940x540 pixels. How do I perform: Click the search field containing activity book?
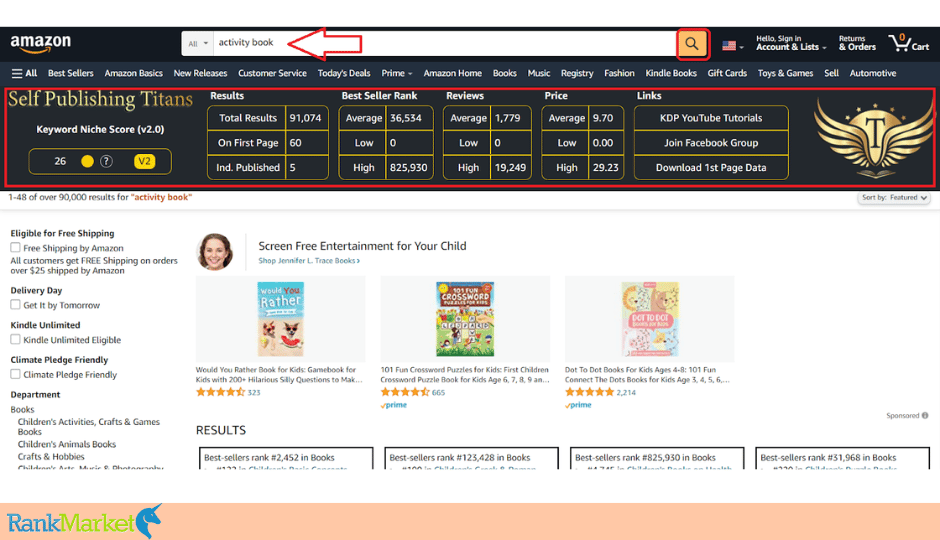point(444,43)
